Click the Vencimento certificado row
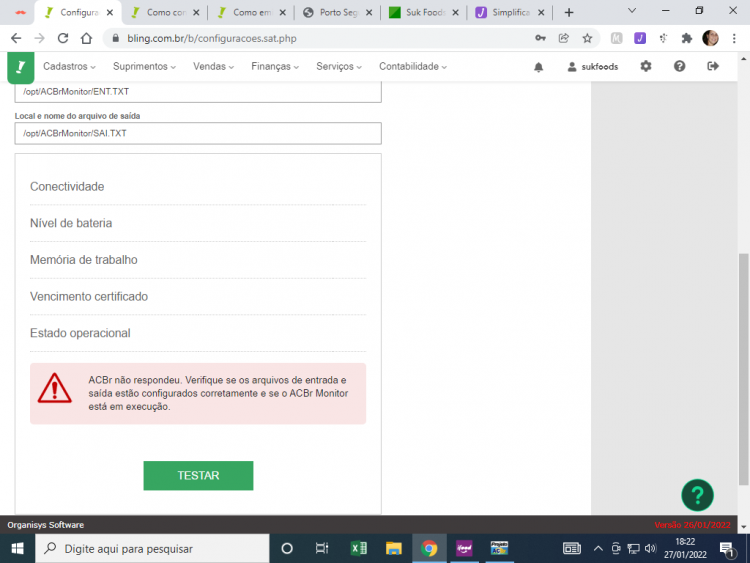Viewport: 750px width, 563px height. click(x=198, y=297)
